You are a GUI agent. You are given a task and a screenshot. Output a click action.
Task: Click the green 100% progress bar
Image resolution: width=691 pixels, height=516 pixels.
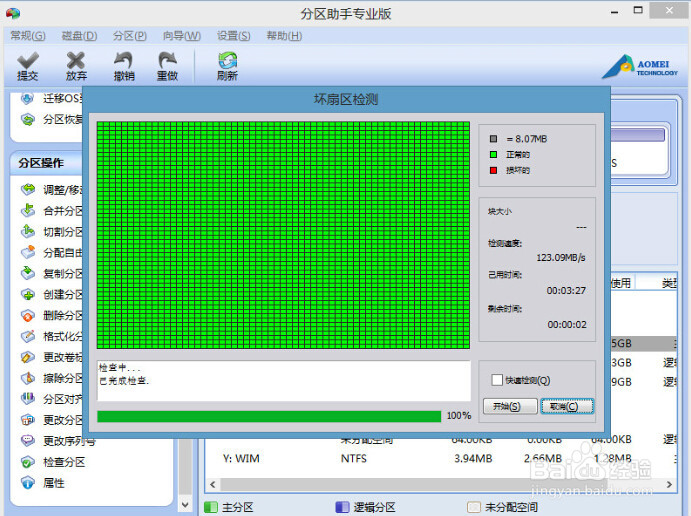[269, 416]
